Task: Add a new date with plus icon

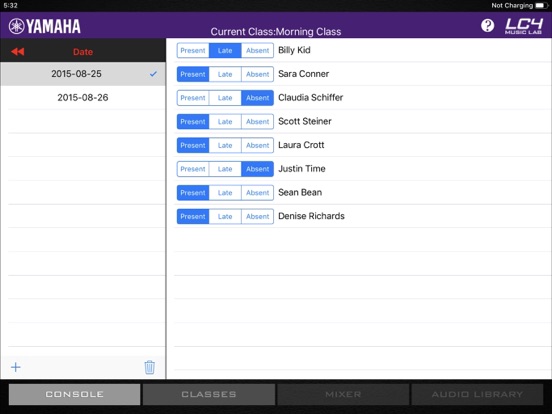Action: (16, 367)
